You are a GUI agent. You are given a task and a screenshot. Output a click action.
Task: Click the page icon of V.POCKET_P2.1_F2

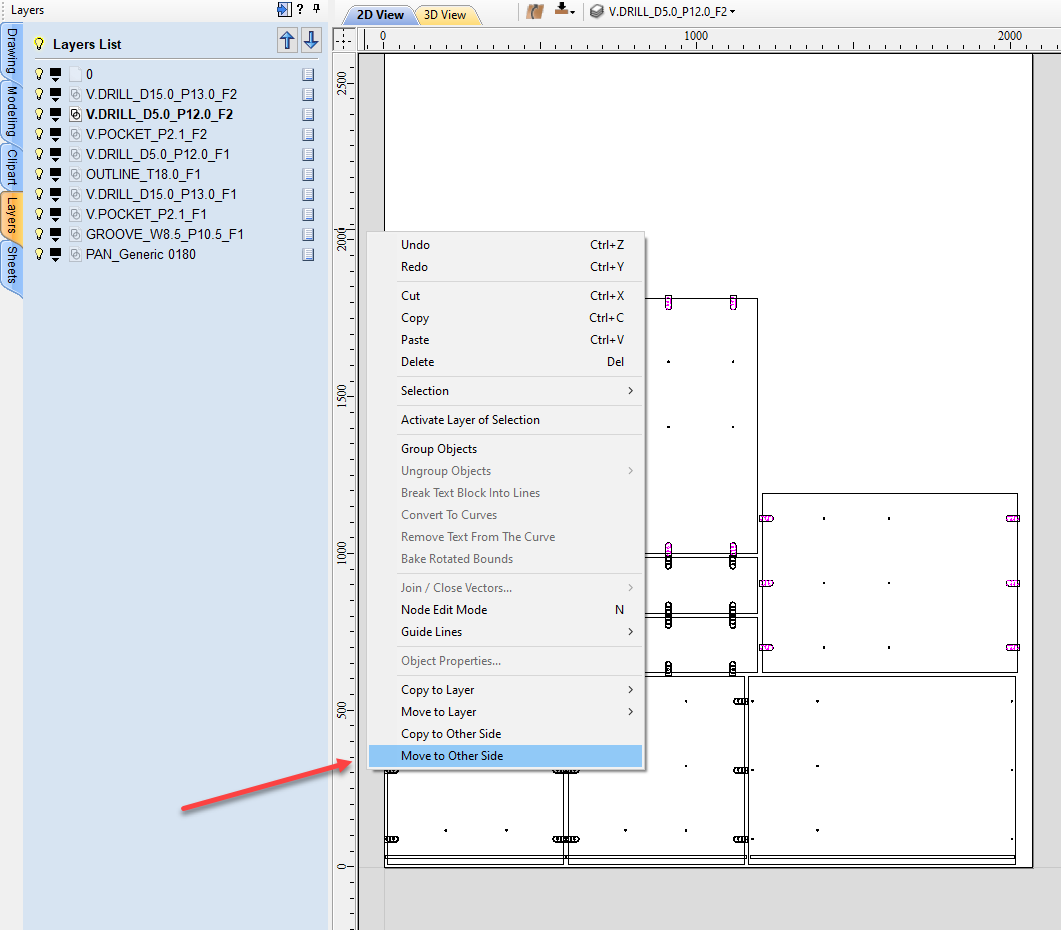coord(308,134)
